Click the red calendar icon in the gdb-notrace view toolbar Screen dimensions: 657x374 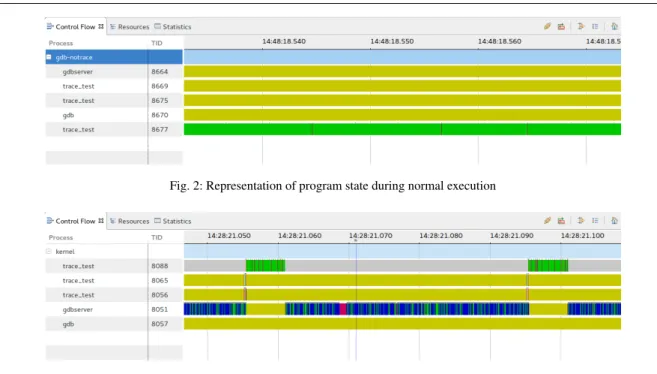pyautogui.click(x=561, y=26)
